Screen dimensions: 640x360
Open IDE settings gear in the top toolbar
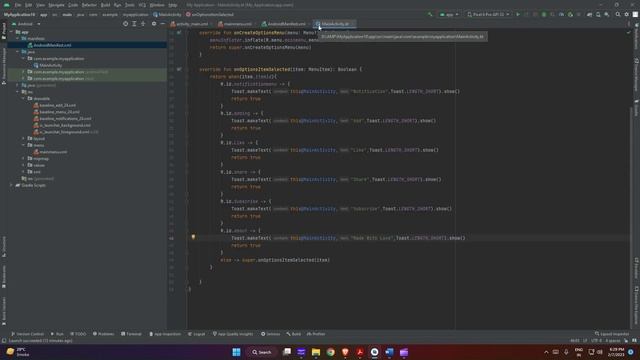[x=627, y=14]
